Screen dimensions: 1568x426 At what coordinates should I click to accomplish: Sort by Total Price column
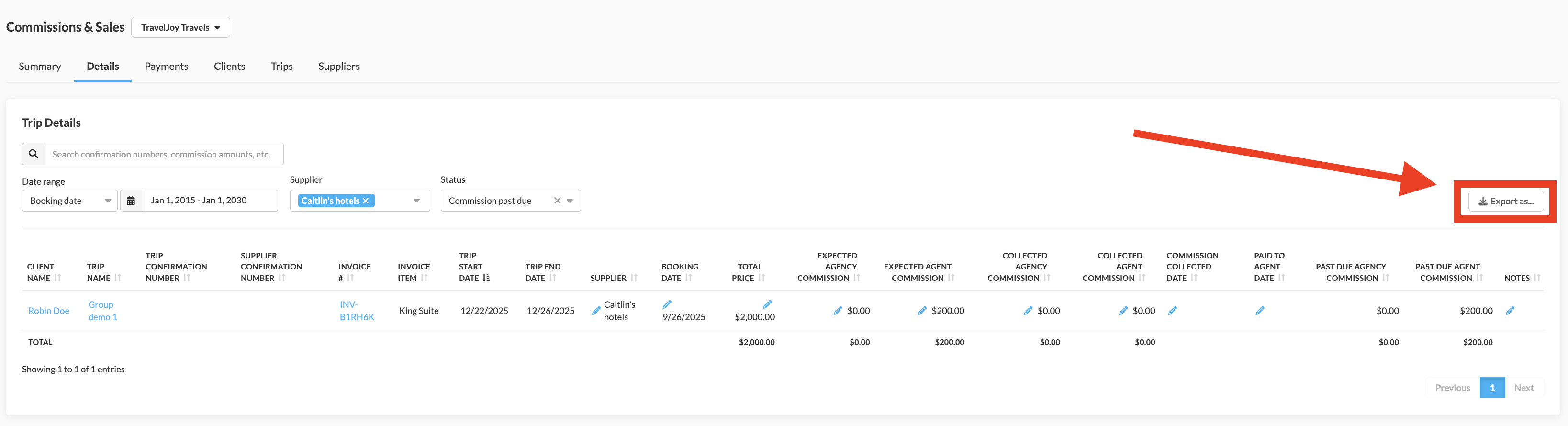(761, 278)
